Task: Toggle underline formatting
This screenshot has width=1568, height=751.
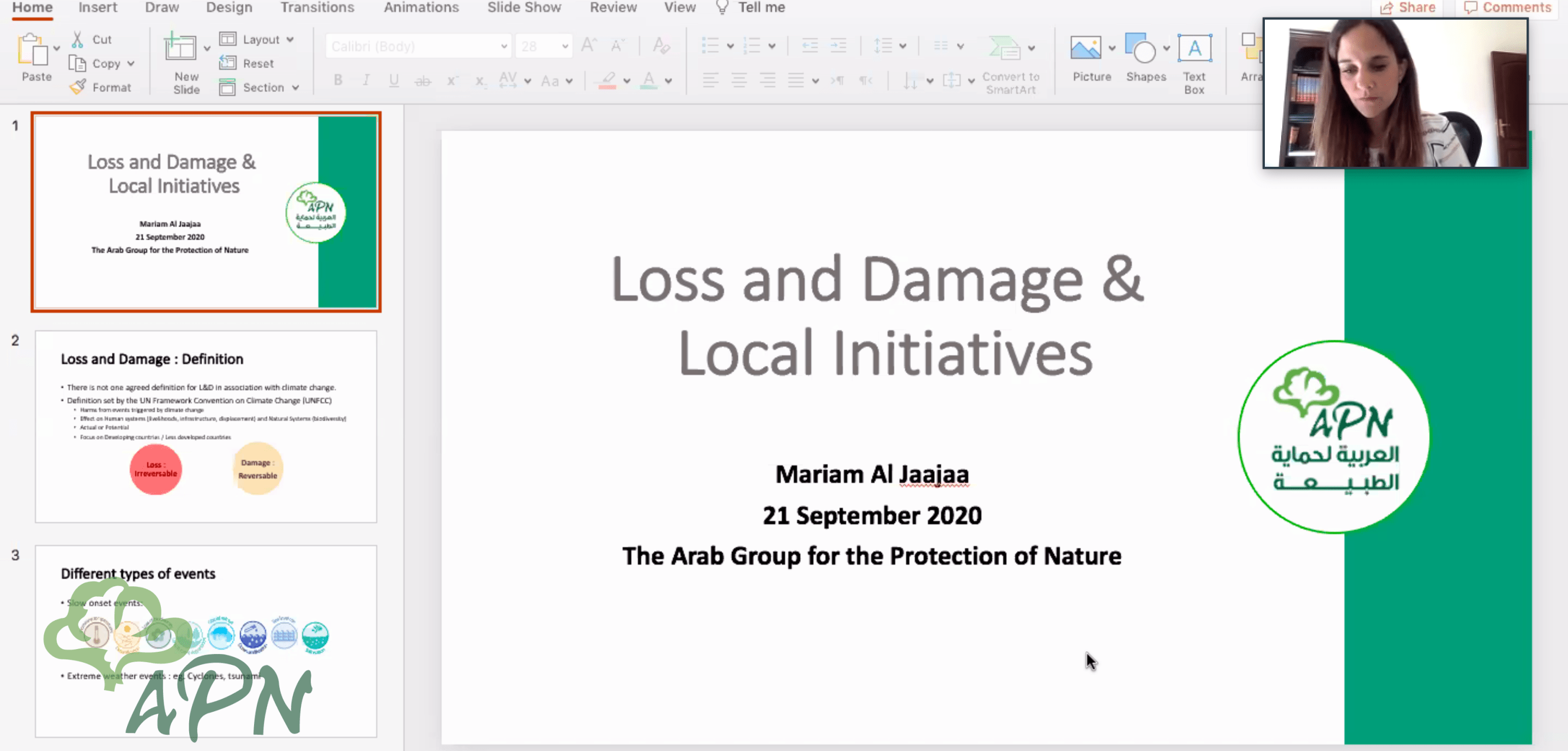Action: click(394, 80)
